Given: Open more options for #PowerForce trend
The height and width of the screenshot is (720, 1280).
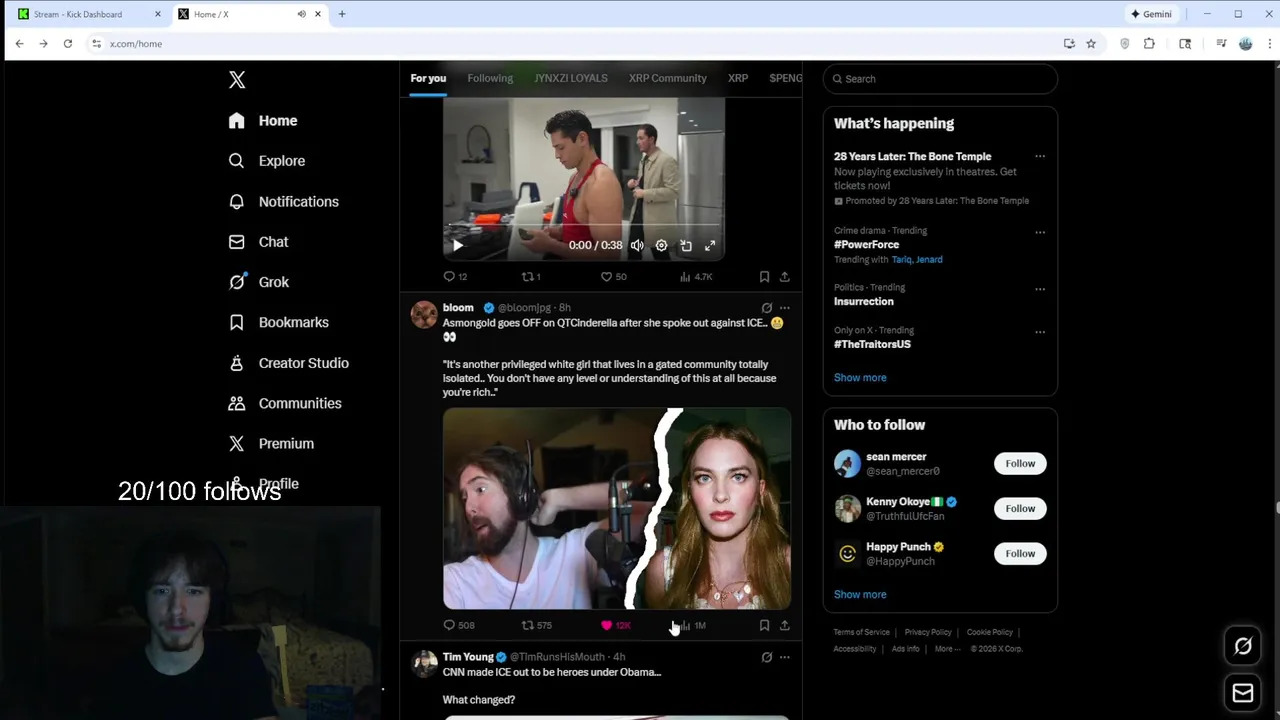Looking at the screenshot, I should pyautogui.click(x=1040, y=232).
